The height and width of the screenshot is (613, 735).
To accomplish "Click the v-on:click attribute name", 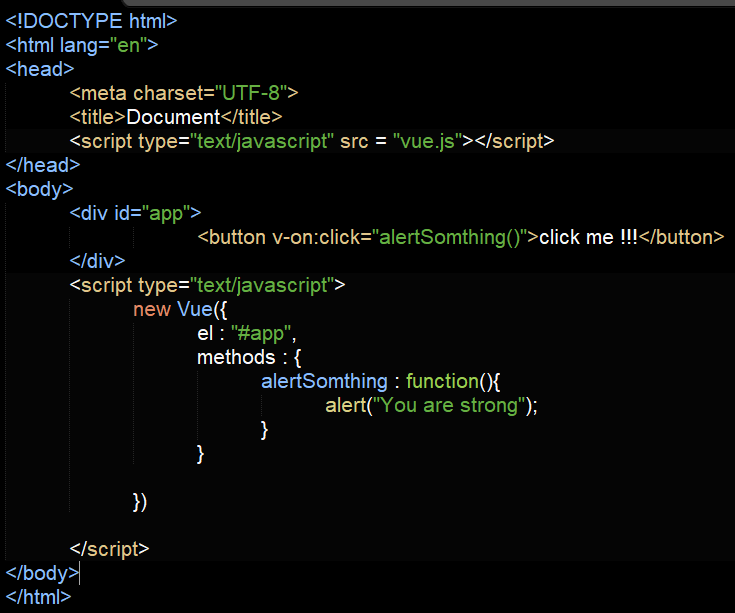I will click(x=316, y=238).
